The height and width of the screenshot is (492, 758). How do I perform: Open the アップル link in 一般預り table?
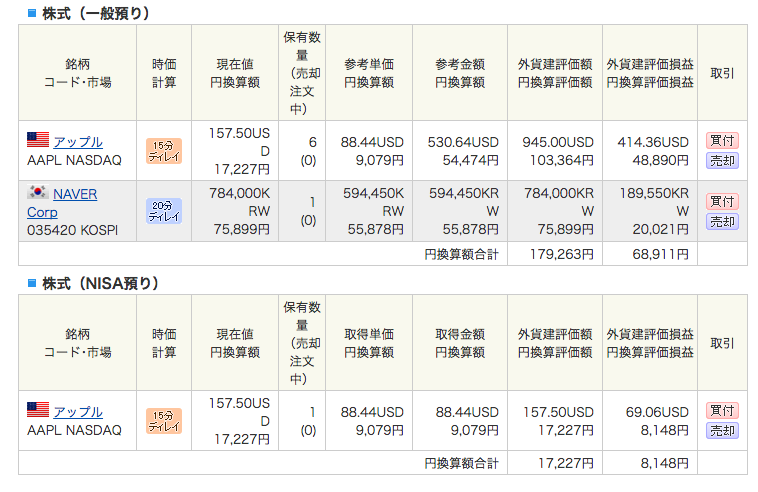coord(78,142)
